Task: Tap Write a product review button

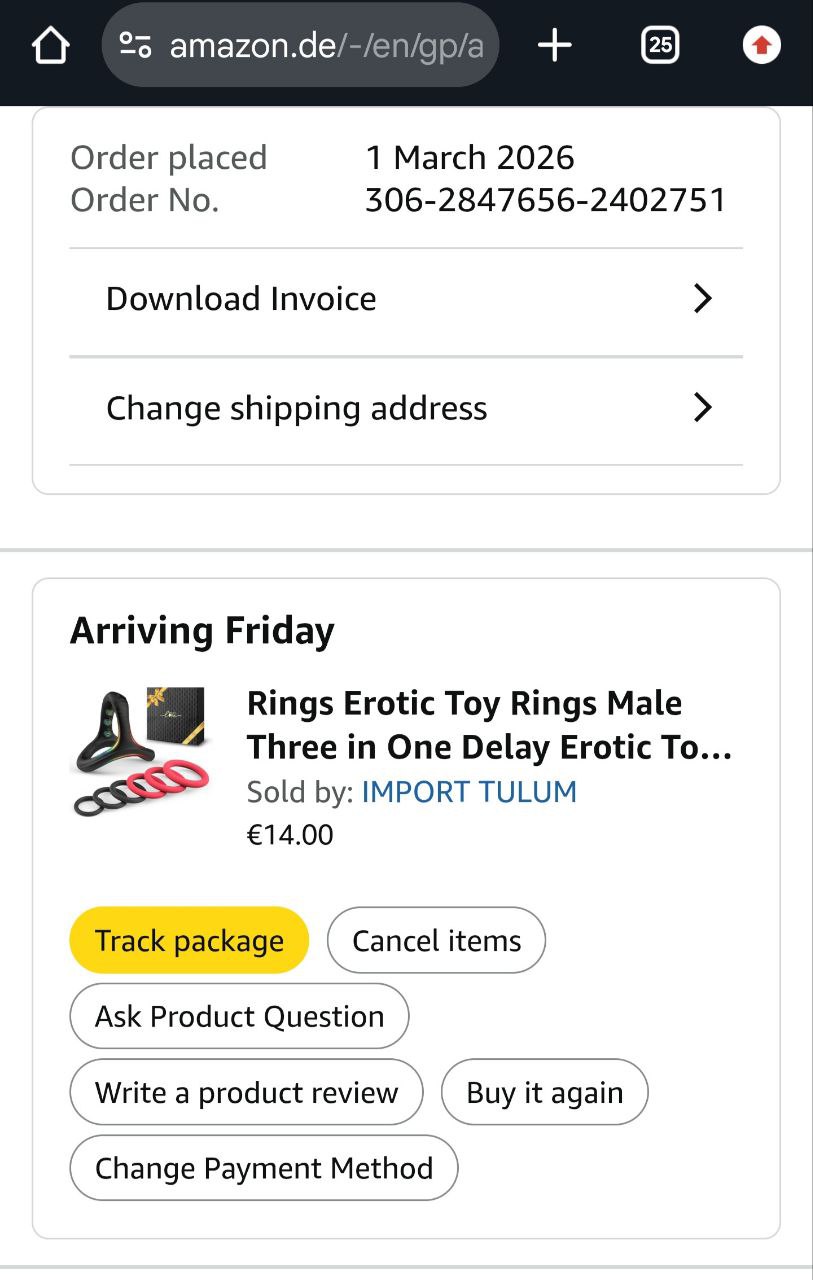Action: click(246, 1092)
